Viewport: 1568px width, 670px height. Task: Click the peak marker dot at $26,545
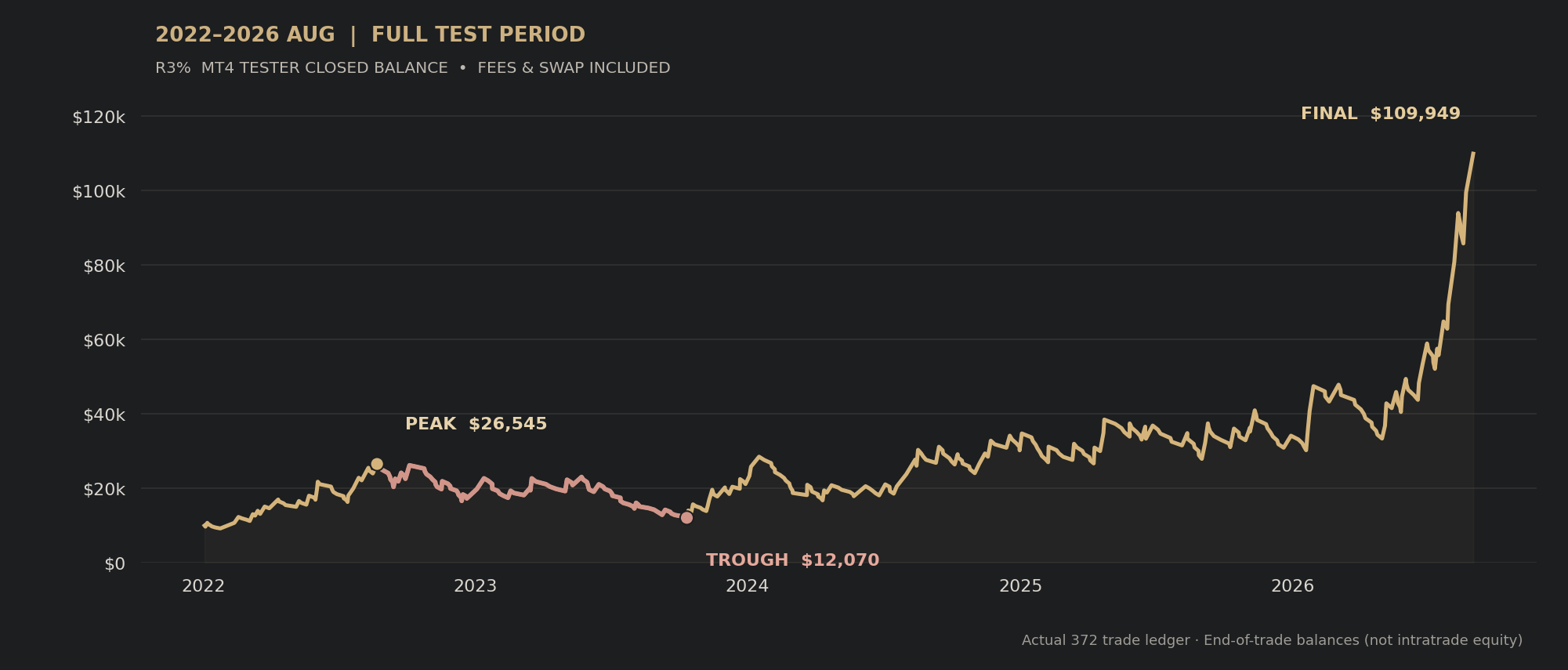(x=377, y=464)
